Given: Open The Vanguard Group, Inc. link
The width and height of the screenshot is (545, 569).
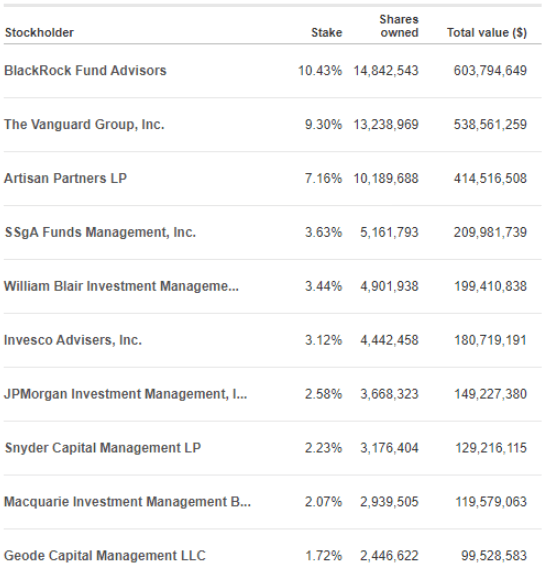Looking at the screenshot, I should tap(84, 124).
